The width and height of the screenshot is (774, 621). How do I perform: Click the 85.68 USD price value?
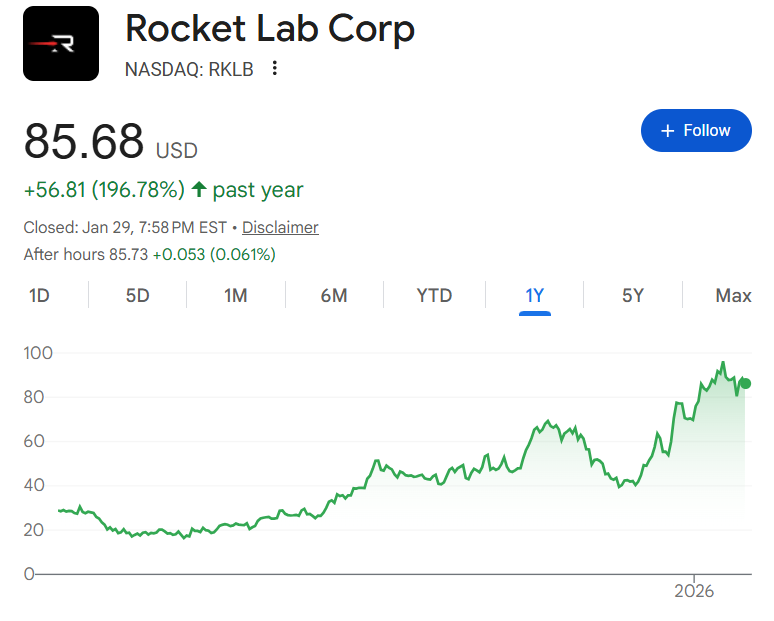click(85, 141)
